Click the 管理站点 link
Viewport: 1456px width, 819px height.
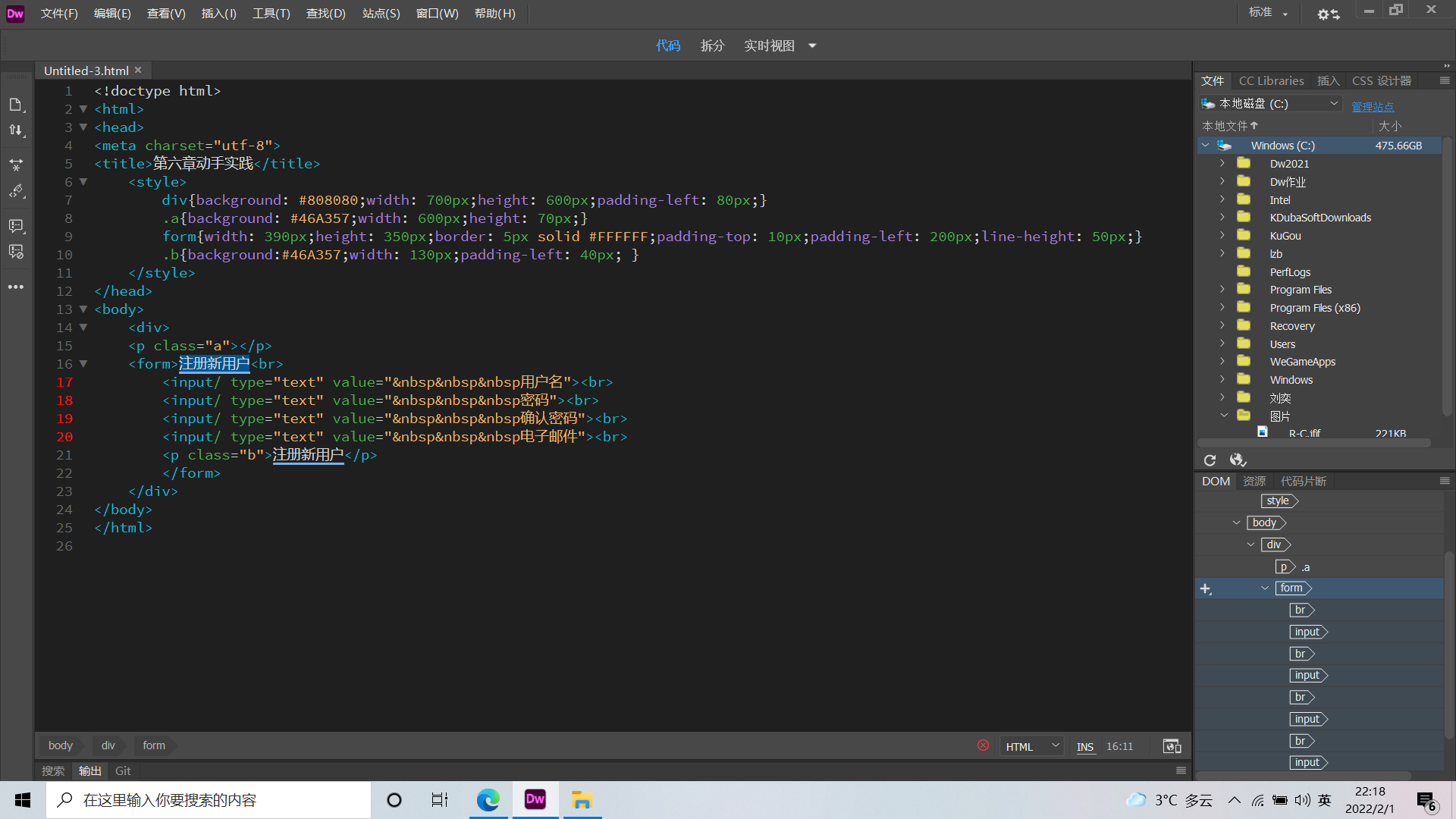pos(1373,106)
